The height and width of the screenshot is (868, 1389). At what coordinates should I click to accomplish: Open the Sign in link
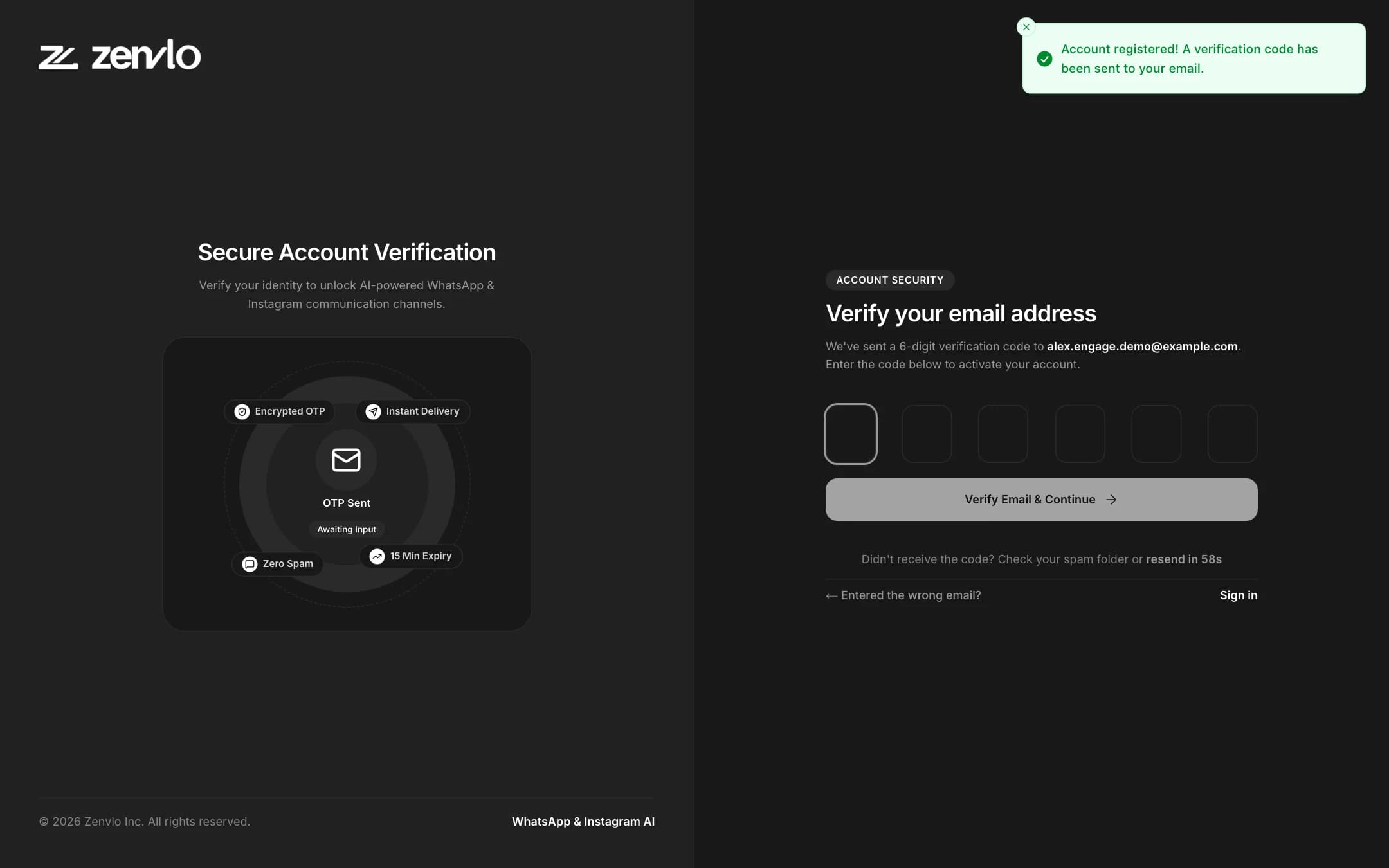click(1238, 595)
